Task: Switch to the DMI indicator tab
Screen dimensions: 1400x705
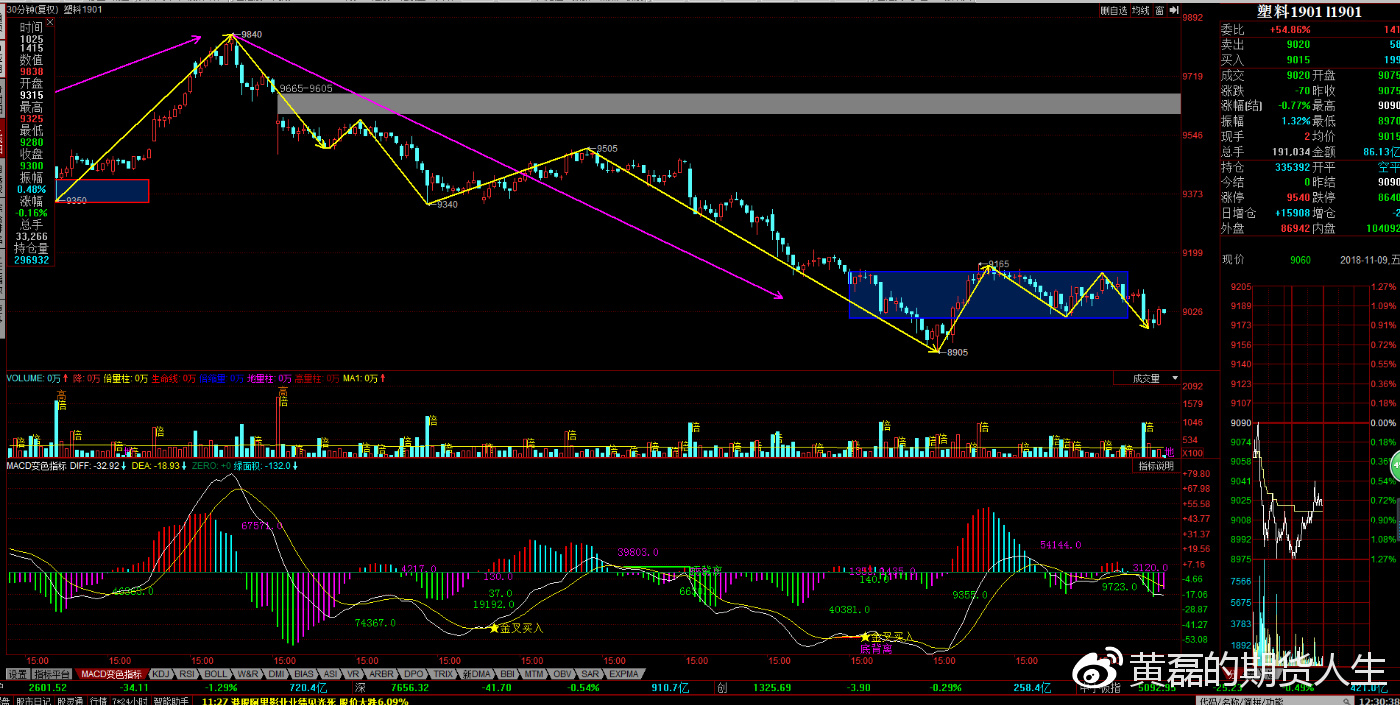Action: click(x=277, y=674)
